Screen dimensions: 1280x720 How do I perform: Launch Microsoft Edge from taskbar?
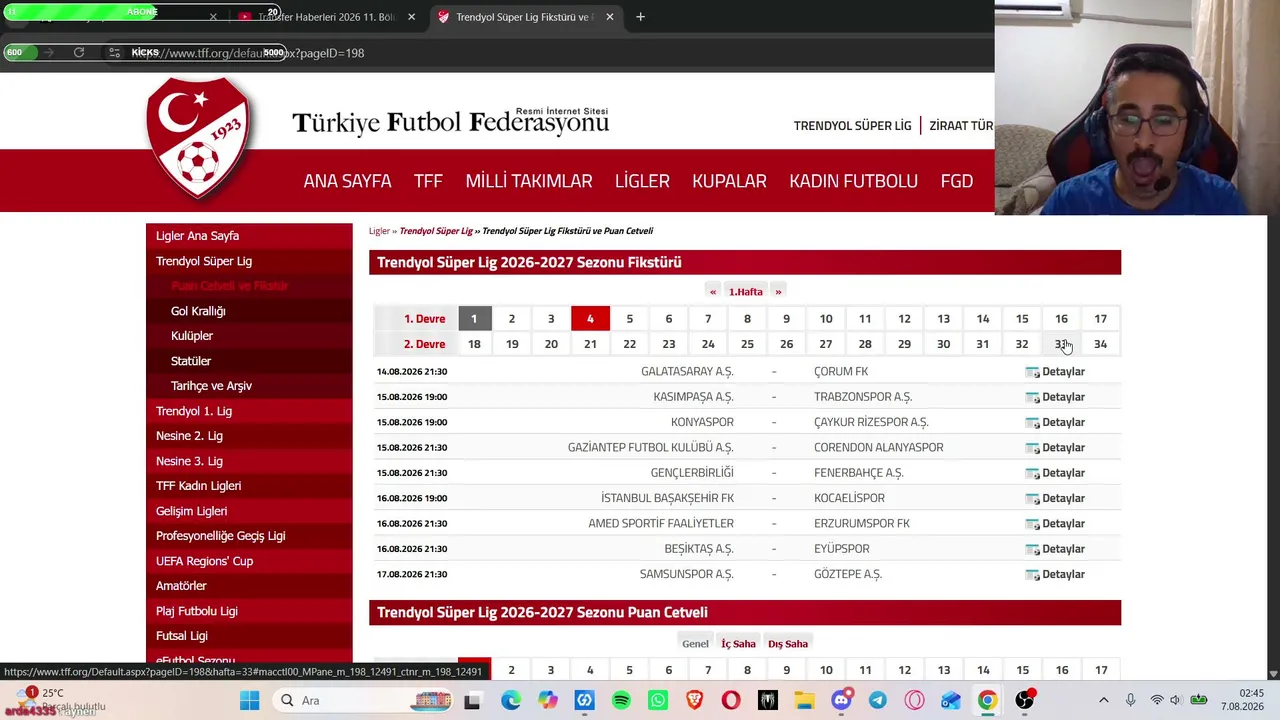click(511, 700)
